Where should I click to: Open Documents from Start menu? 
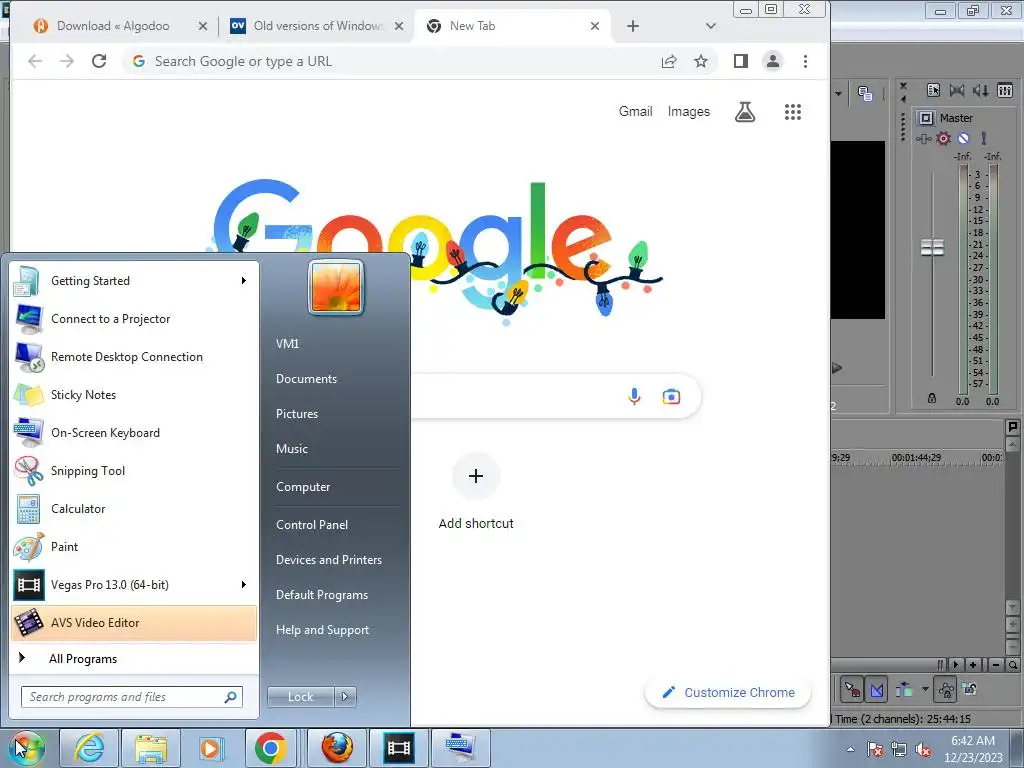click(306, 379)
